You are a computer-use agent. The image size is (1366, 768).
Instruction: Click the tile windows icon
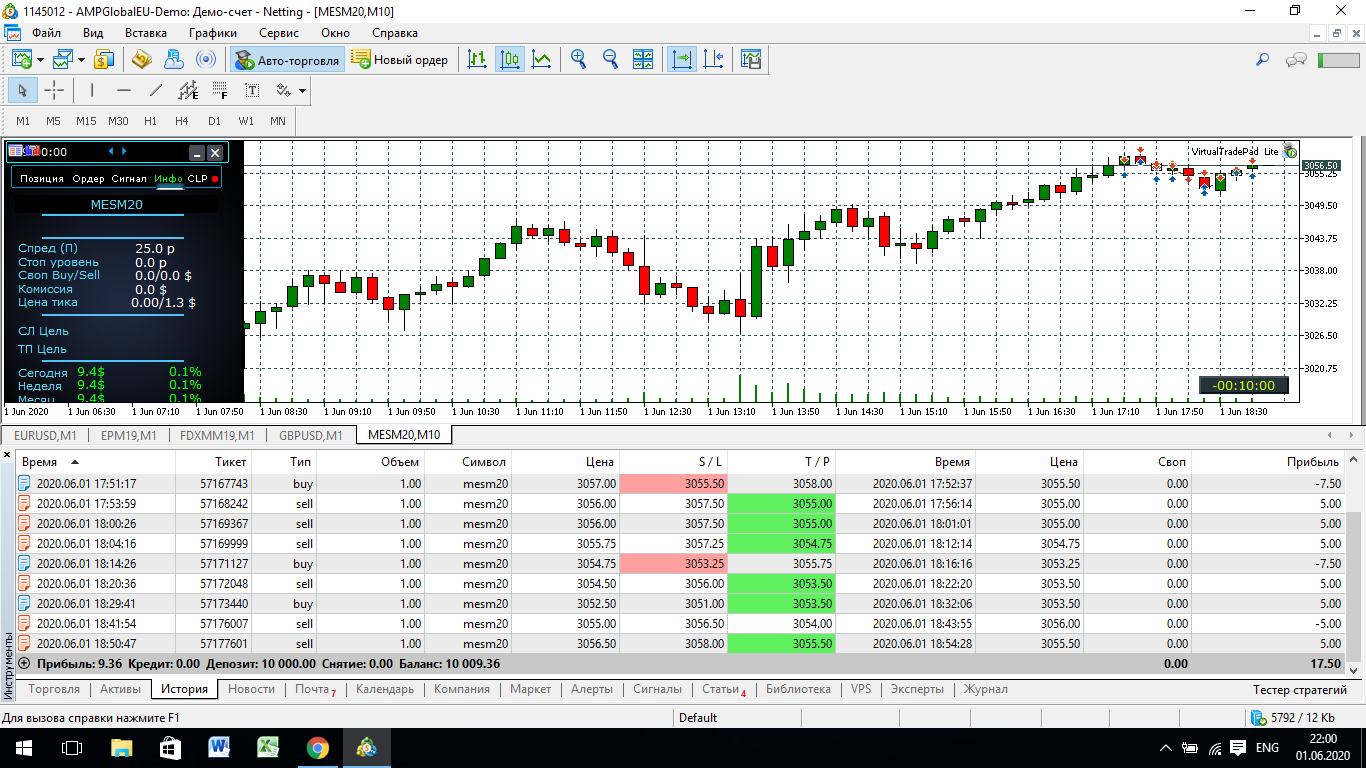click(x=643, y=59)
